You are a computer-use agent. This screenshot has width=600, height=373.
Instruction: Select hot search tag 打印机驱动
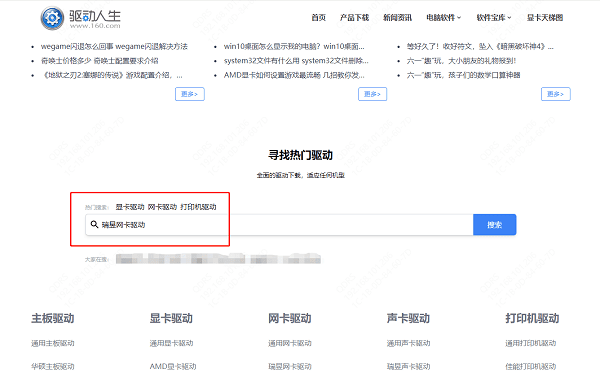pyautogui.click(x=198, y=207)
